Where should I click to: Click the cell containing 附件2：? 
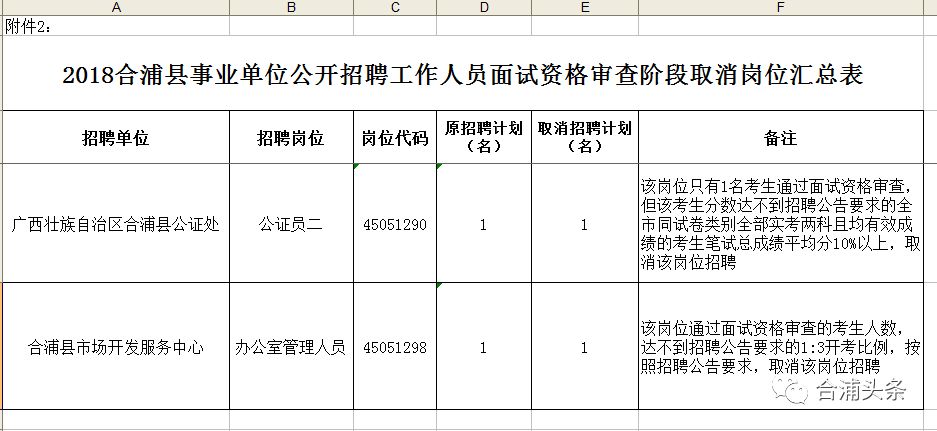coord(116,26)
